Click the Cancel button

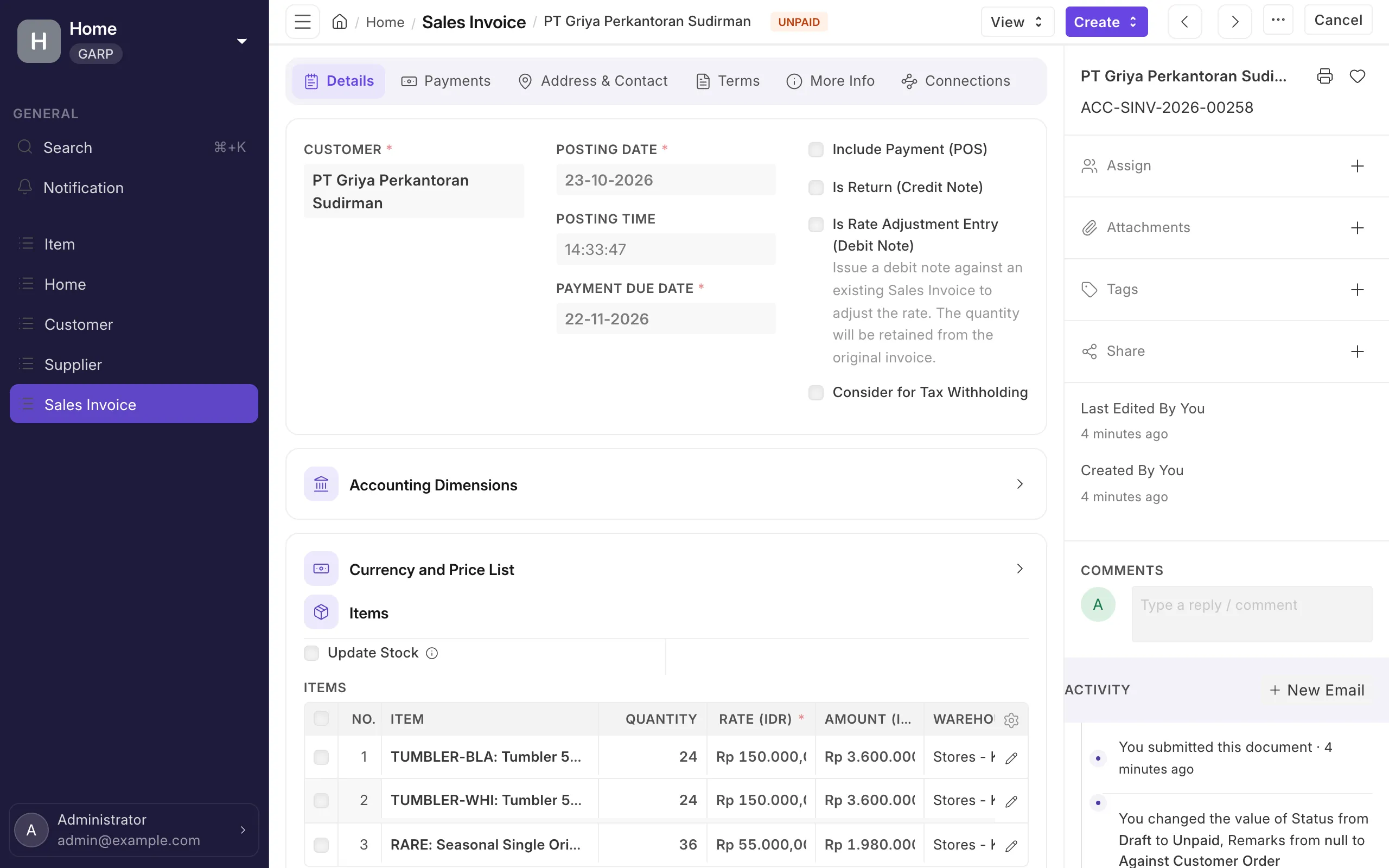(1338, 20)
